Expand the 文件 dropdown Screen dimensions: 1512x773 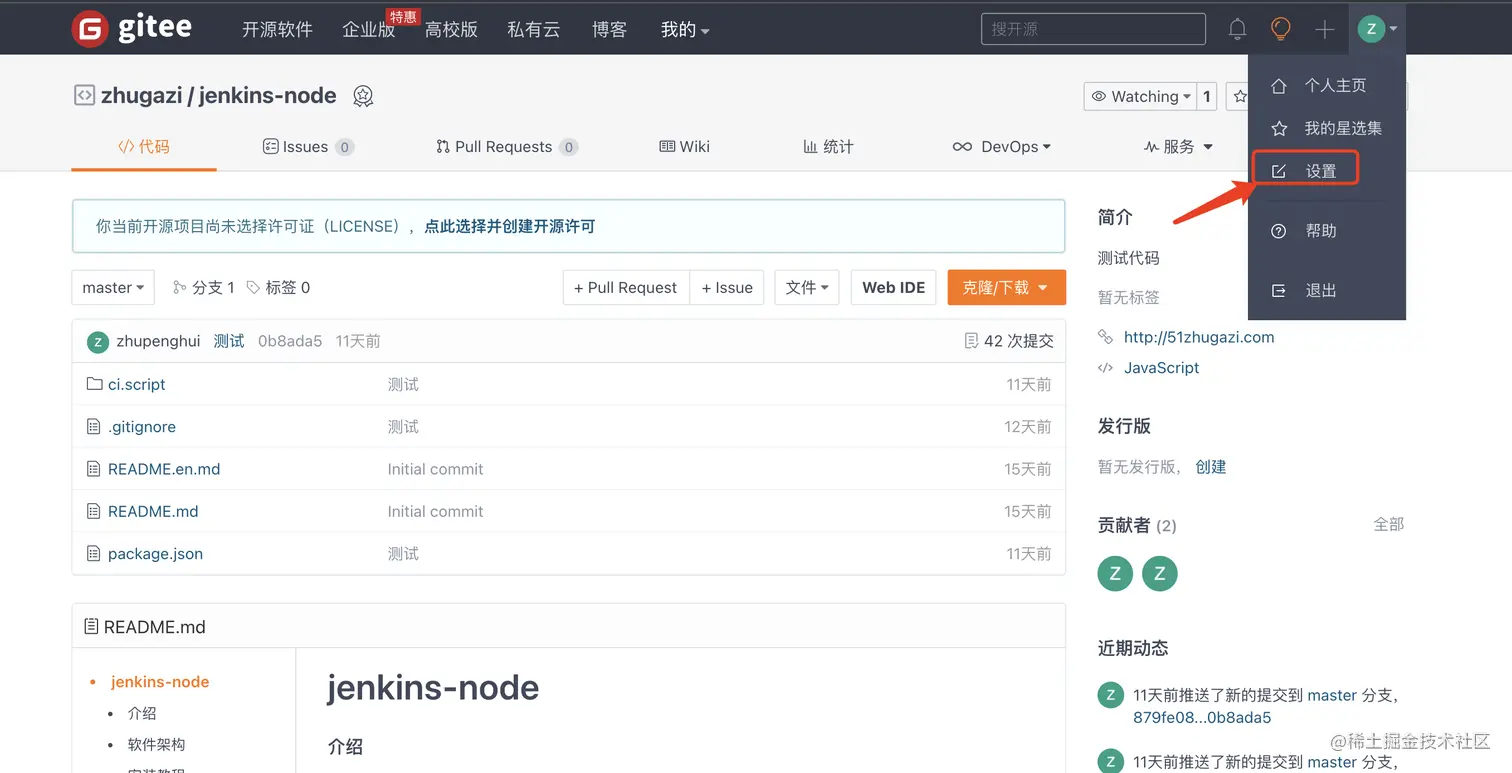807,287
